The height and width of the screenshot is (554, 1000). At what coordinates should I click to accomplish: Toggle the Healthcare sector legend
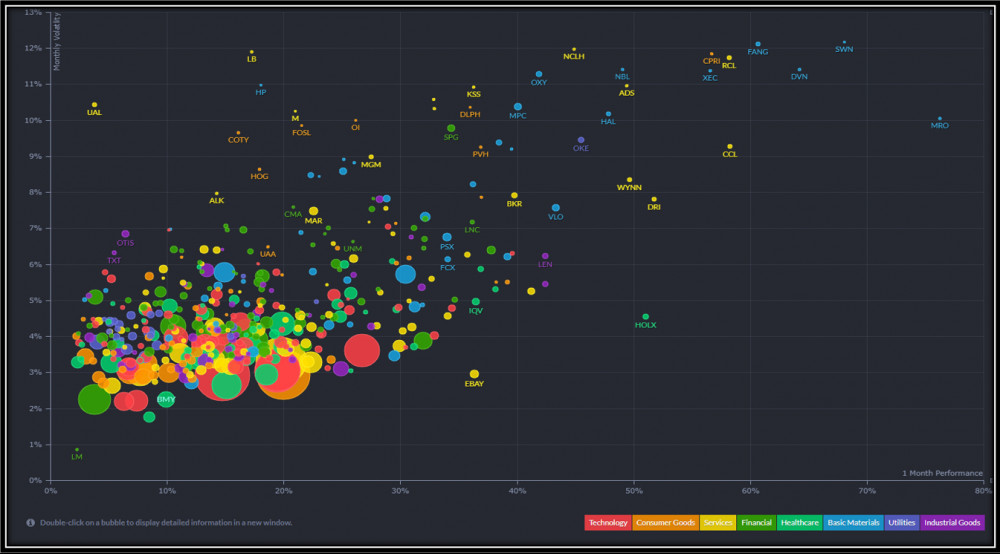point(800,523)
